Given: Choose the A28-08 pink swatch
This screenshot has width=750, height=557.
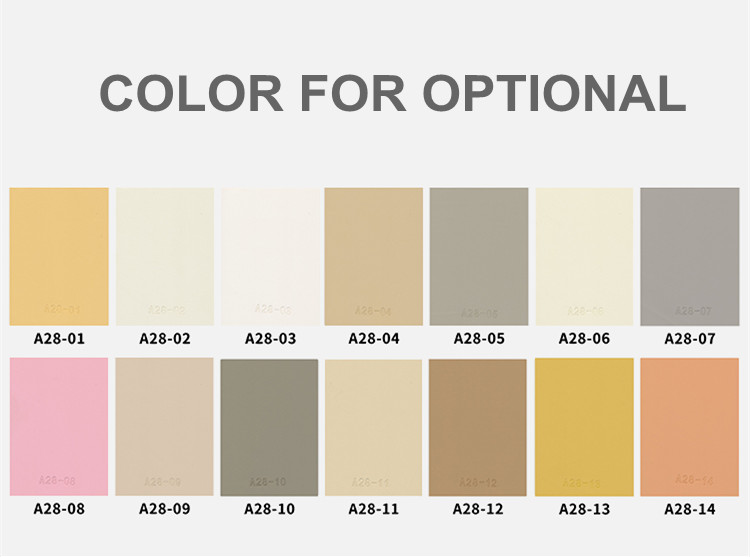Looking at the screenshot, I should [x=59, y=426].
